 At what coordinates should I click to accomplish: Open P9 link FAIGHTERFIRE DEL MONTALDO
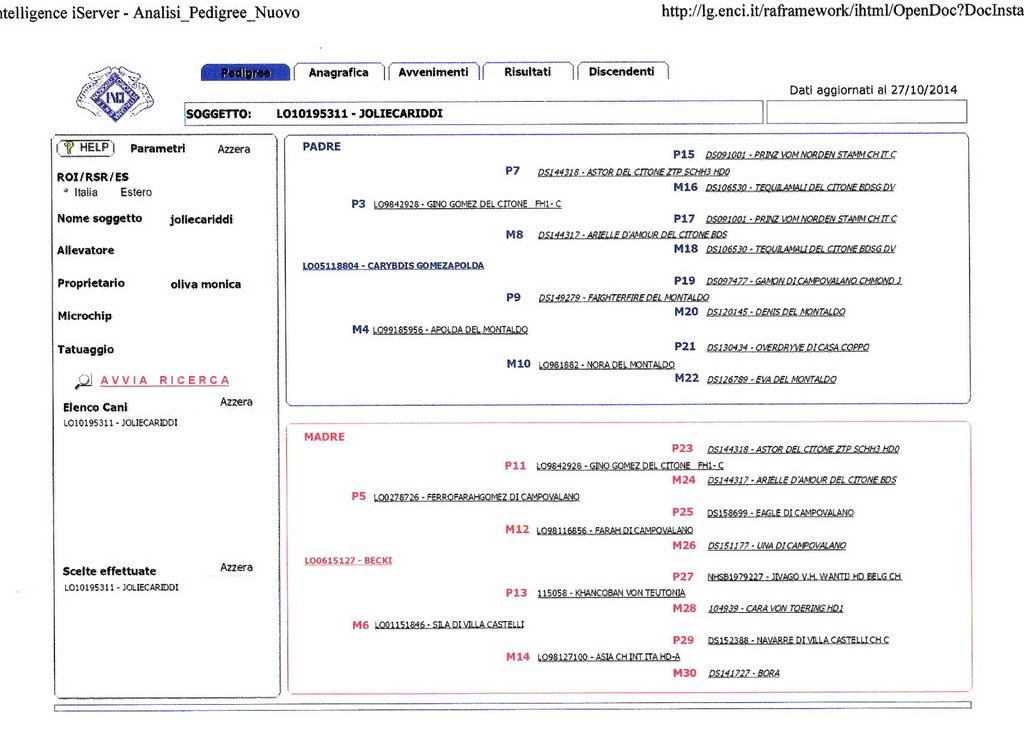click(624, 298)
